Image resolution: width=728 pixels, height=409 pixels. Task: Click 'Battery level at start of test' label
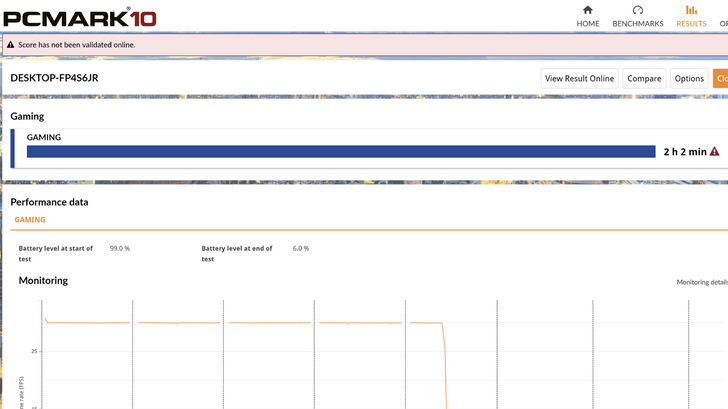point(56,253)
